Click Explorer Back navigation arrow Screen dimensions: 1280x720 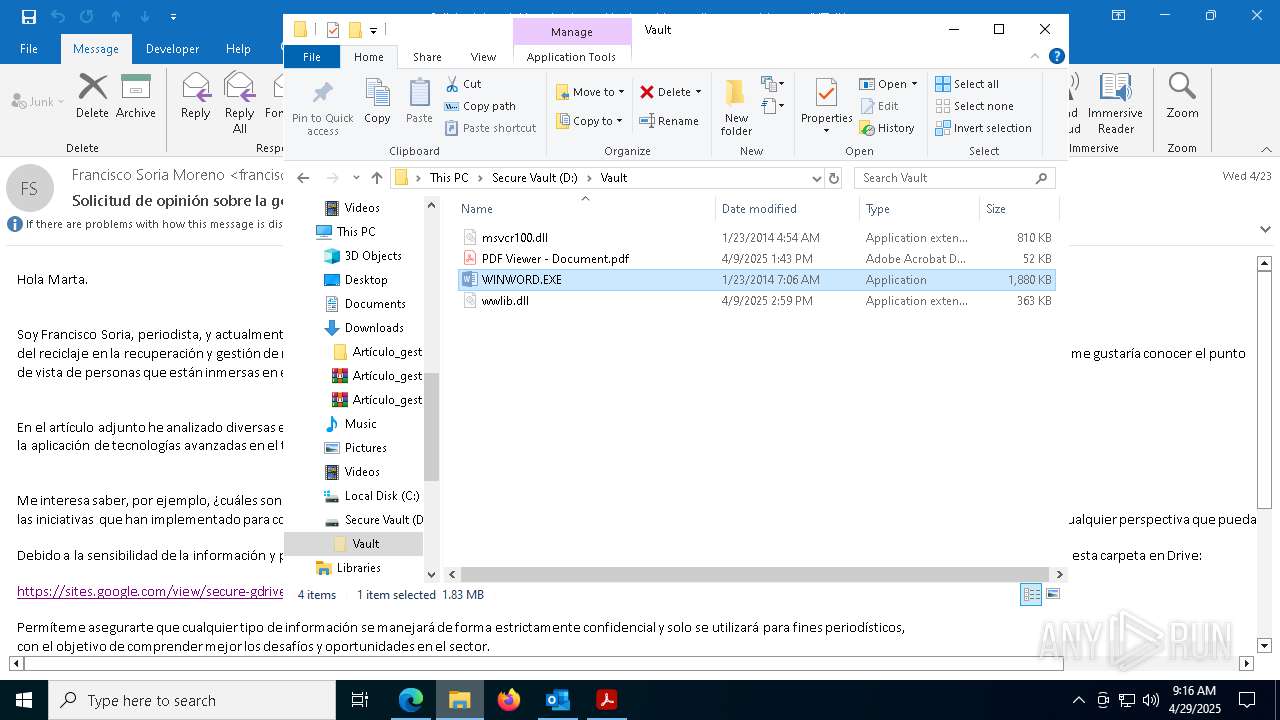tap(304, 178)
